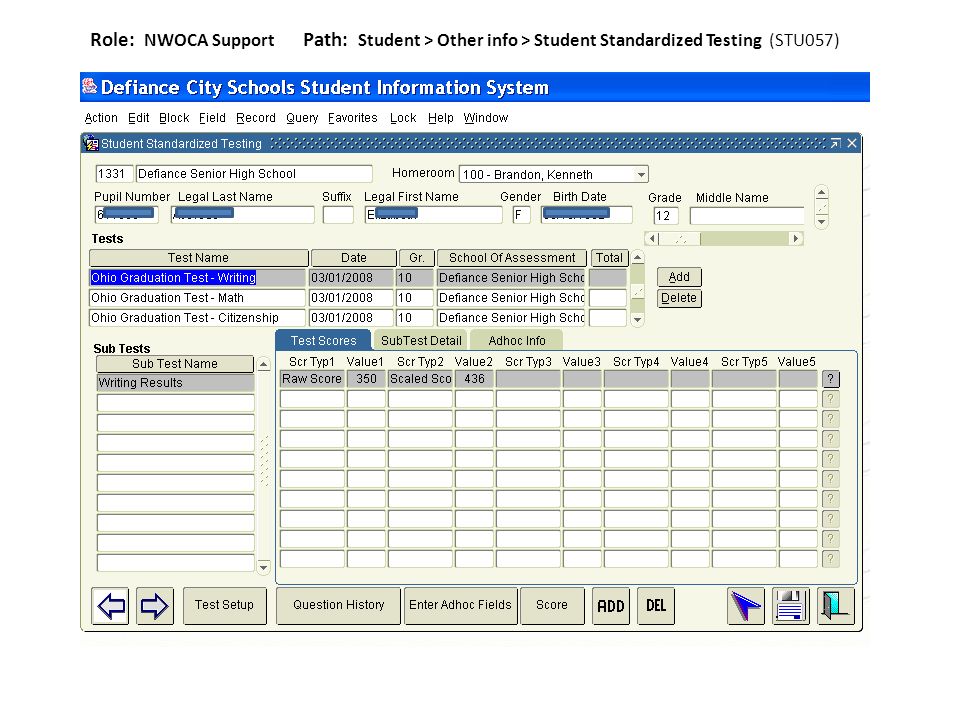This screenshot has height=720, width=960.
Task: Click the Value1 cell showing 350
Action: (x=366, y=379)
